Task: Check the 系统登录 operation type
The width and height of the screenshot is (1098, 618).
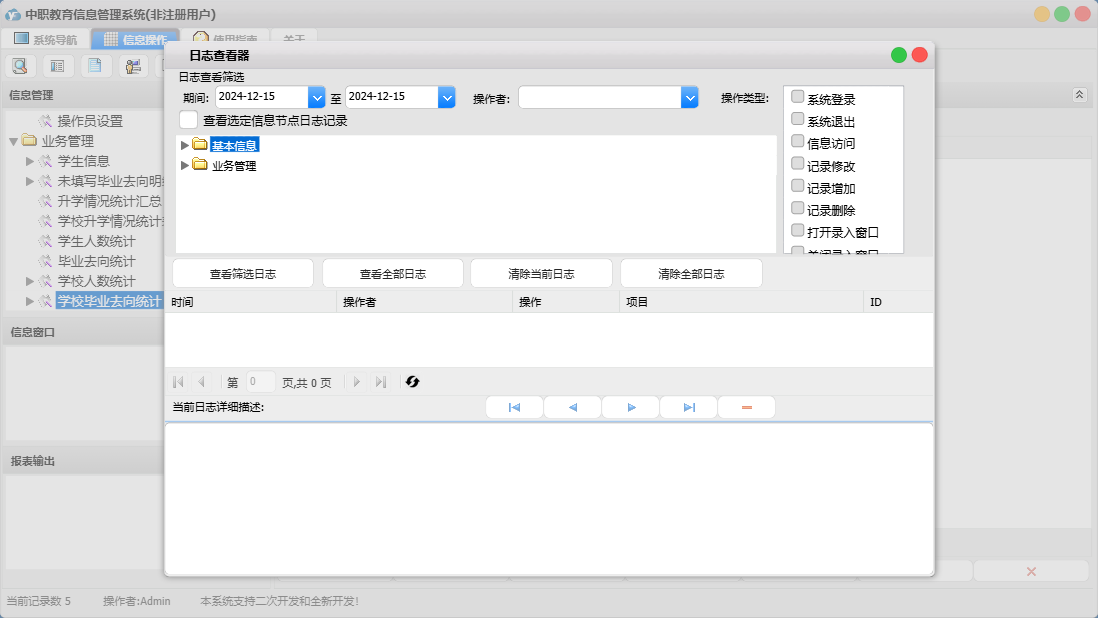Action: pyautogui.click(x=798, y=97)
